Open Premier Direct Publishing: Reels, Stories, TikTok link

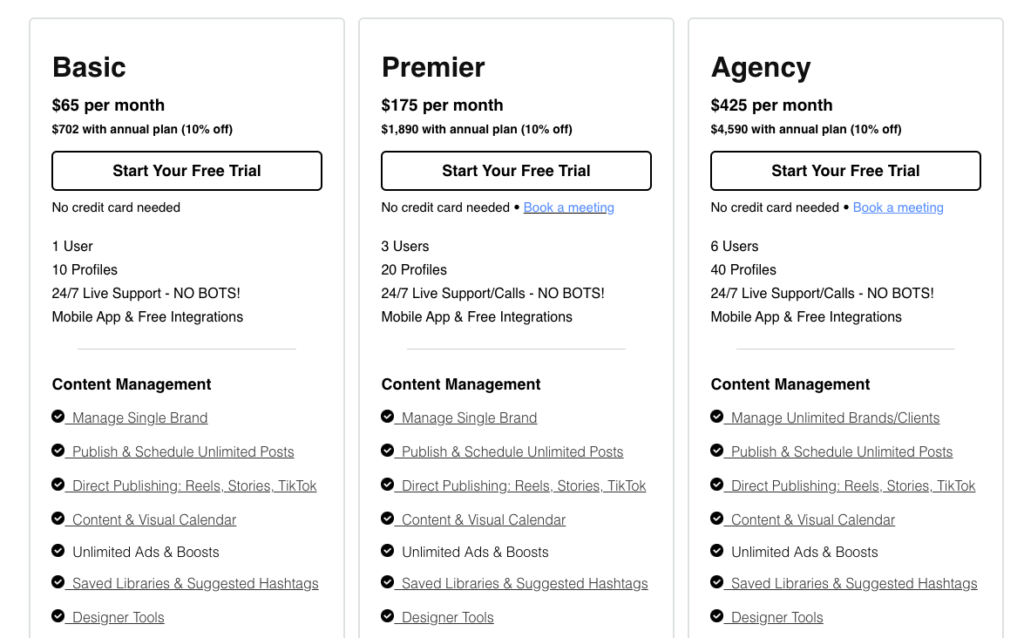tap(523, 486)
